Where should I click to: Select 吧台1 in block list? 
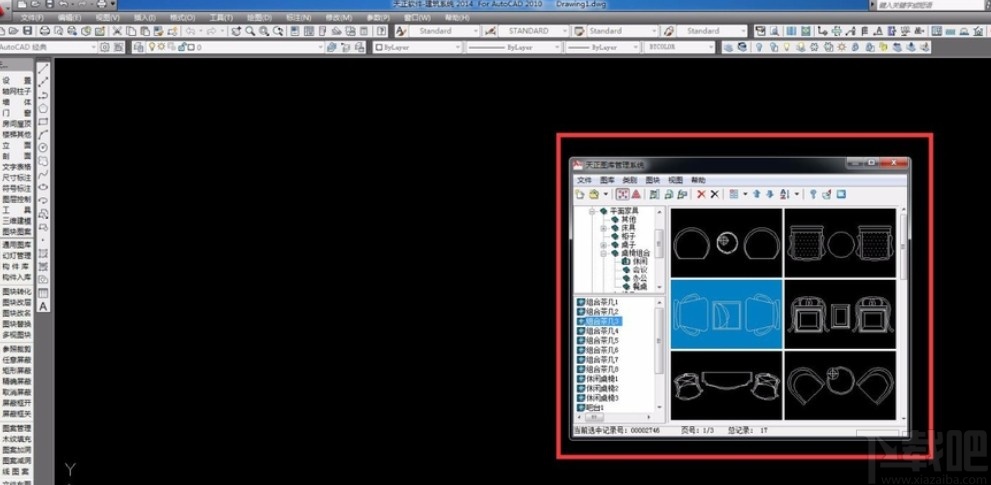597,408
